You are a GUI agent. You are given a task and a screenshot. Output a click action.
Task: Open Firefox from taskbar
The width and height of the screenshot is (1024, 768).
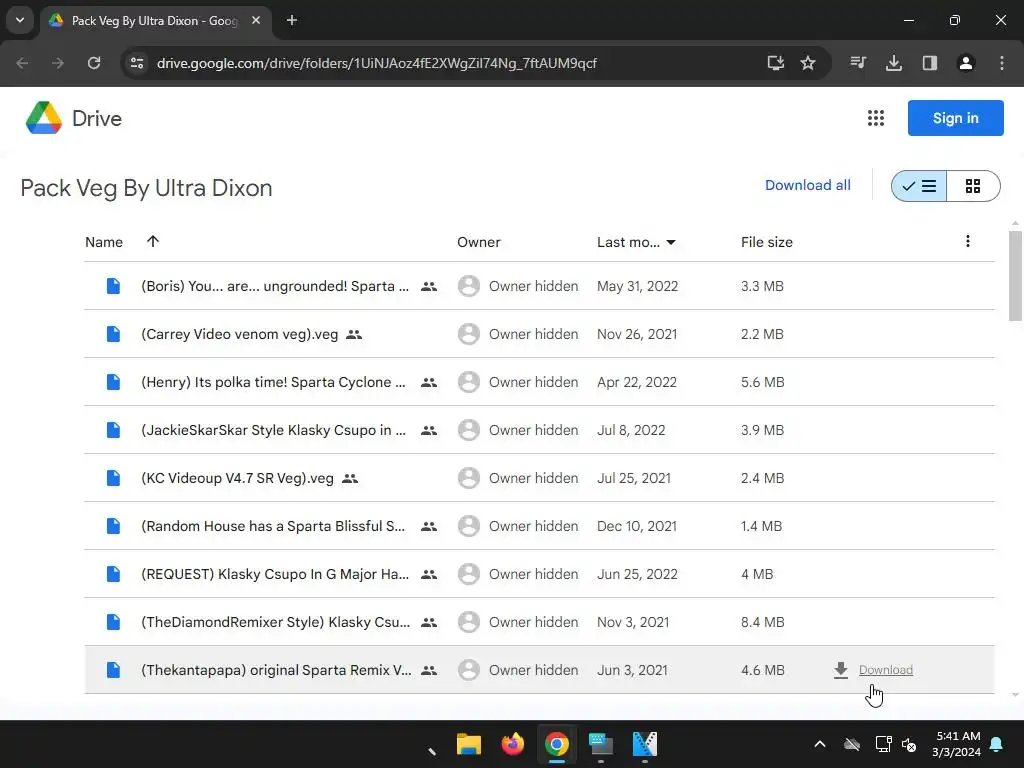[513, 744]
